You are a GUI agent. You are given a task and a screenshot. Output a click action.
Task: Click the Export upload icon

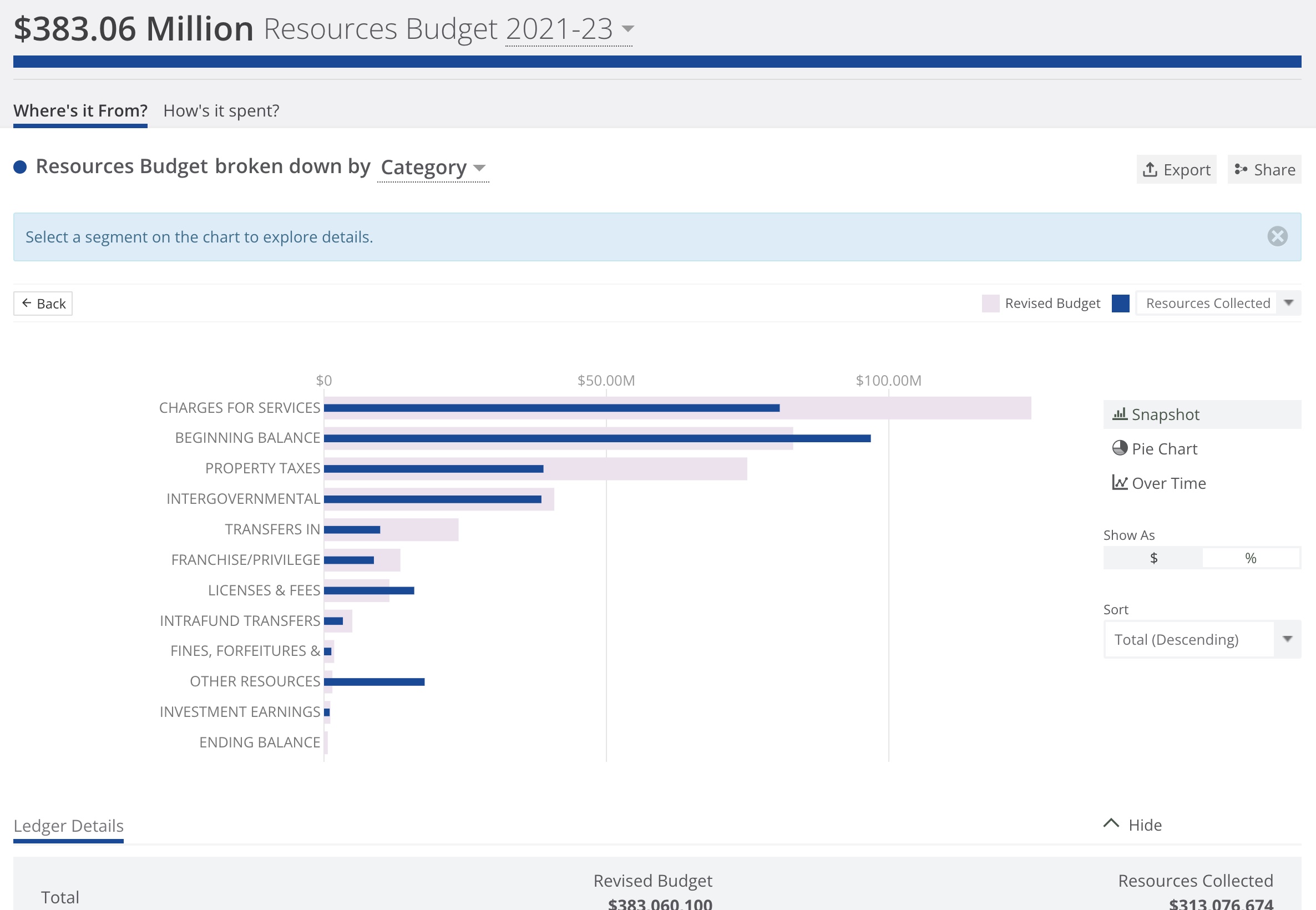pos(1150,169)
